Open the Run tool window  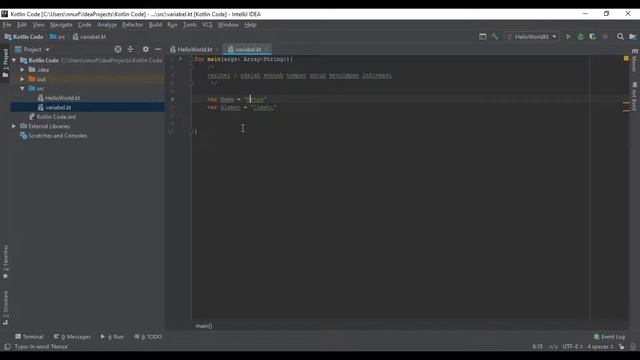(x=112, y=337)
